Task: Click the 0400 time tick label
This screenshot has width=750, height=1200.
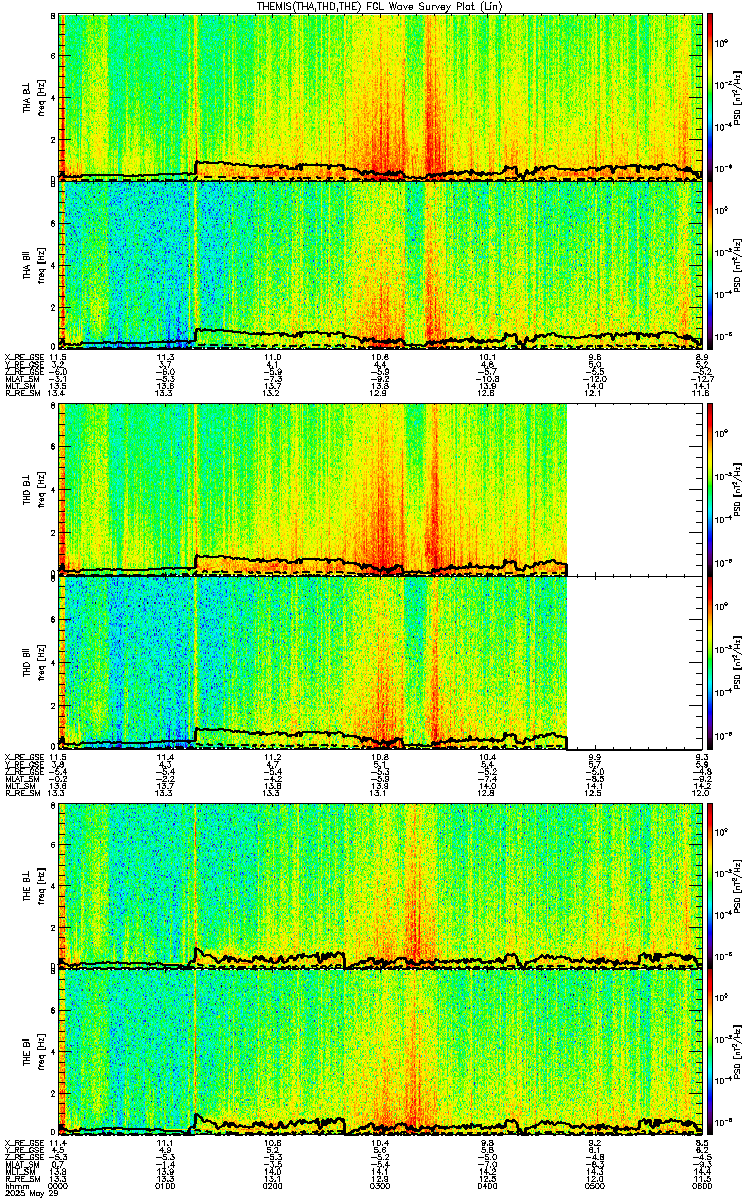Action: [x=487, y=1186]
